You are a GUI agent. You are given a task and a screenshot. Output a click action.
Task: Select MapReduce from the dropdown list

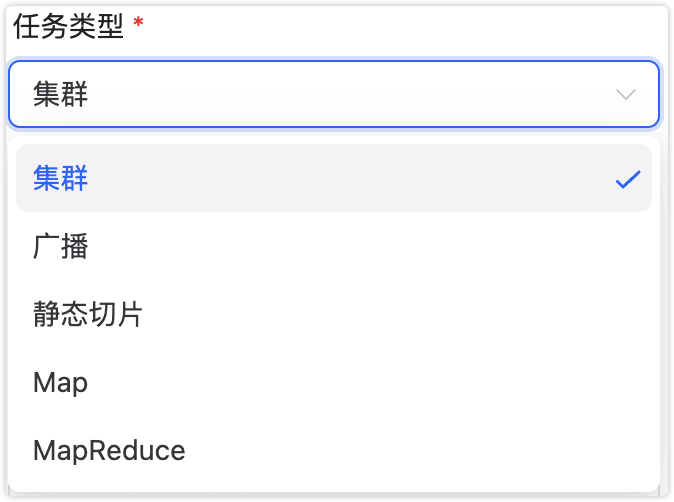pyautogui.click(x=109, y=450)
